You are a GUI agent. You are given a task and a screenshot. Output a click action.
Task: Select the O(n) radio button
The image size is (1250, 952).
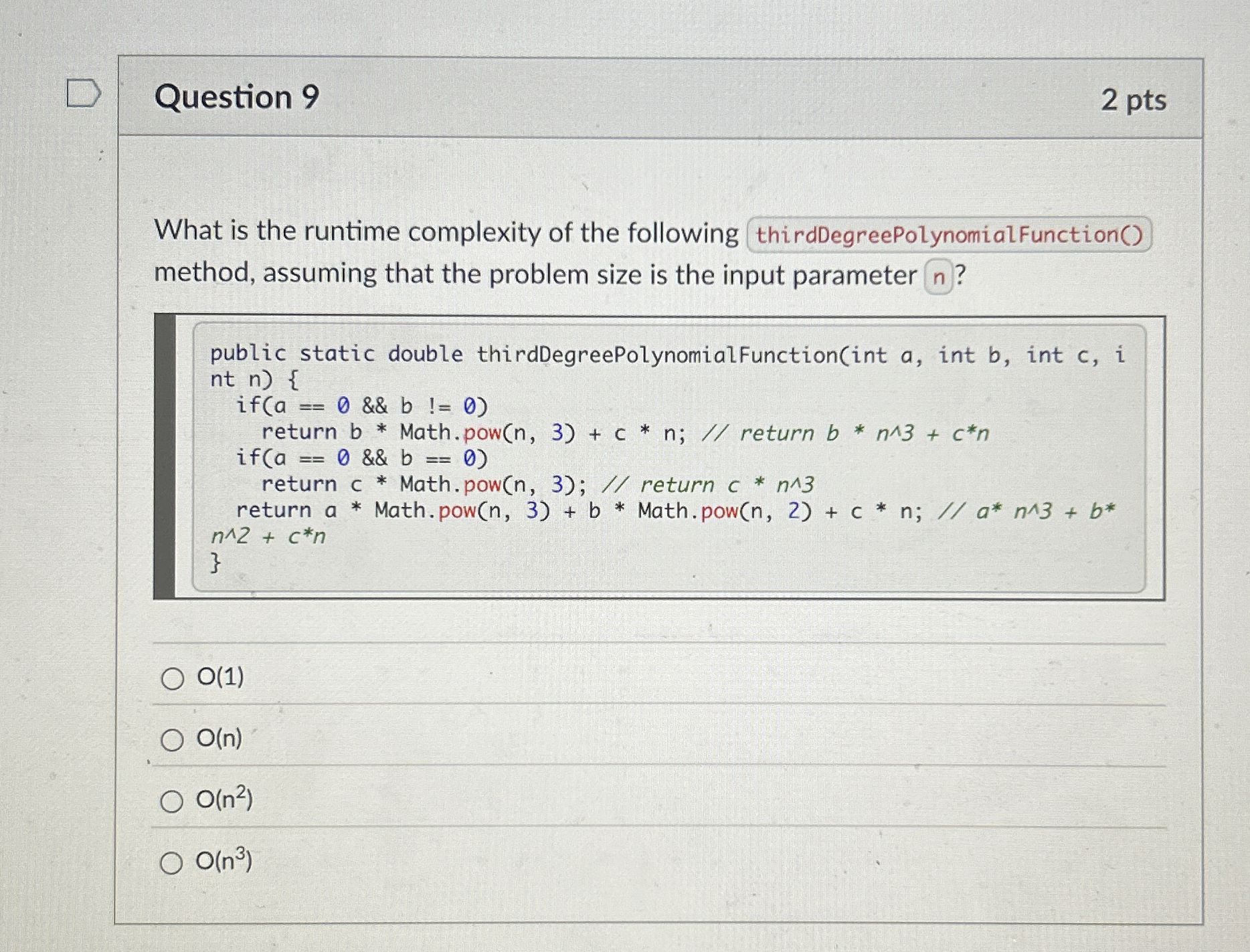(173, 740)
